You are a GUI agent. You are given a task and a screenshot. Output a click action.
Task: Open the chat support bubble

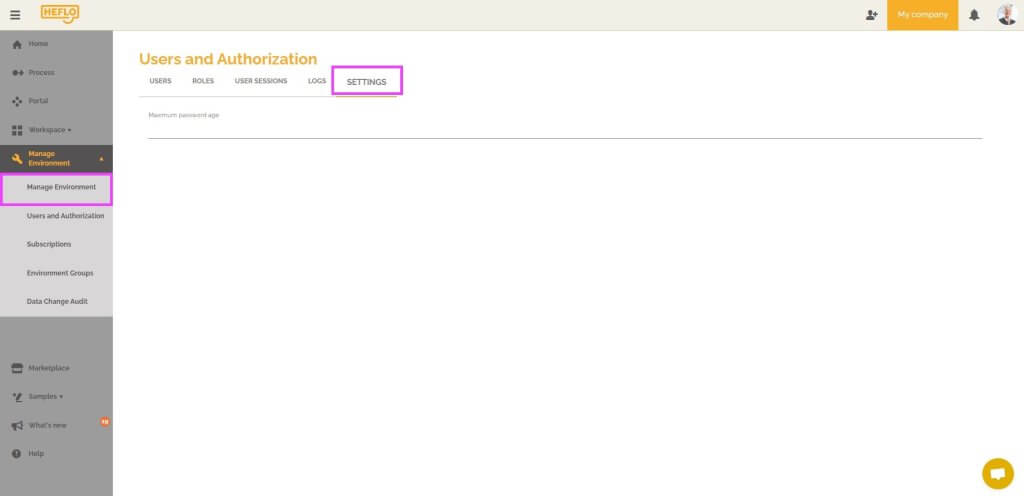point(997,472)
